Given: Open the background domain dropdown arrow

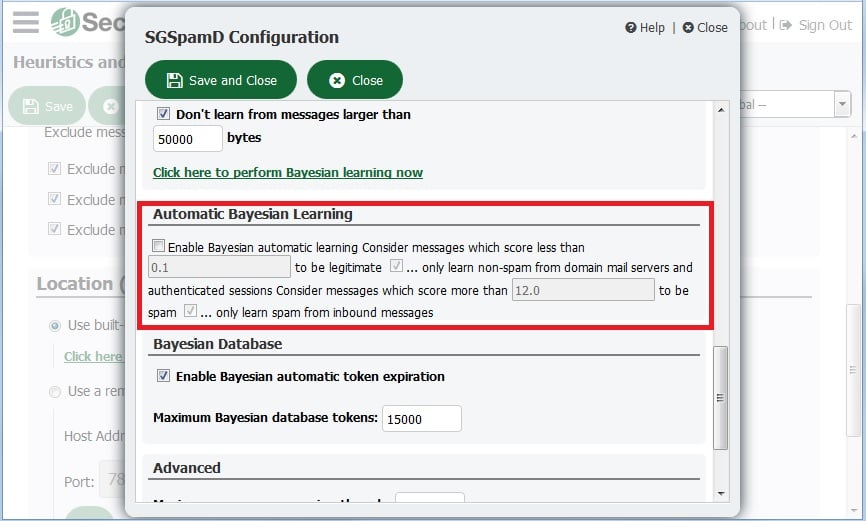Looking at the screenshot, I should click(842, 104).
